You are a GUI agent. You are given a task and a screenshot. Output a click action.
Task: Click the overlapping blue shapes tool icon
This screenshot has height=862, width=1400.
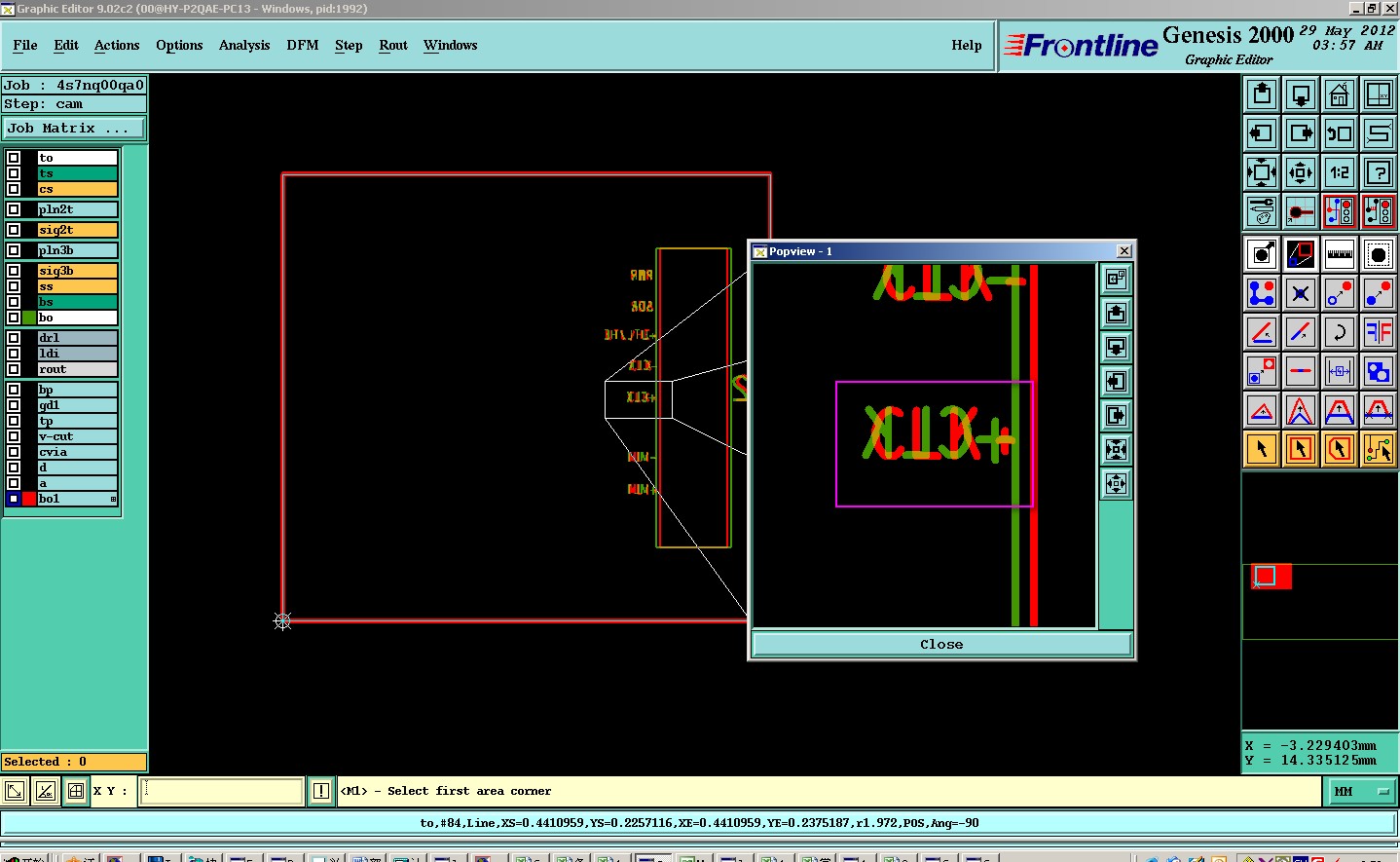click(1379, 371)
